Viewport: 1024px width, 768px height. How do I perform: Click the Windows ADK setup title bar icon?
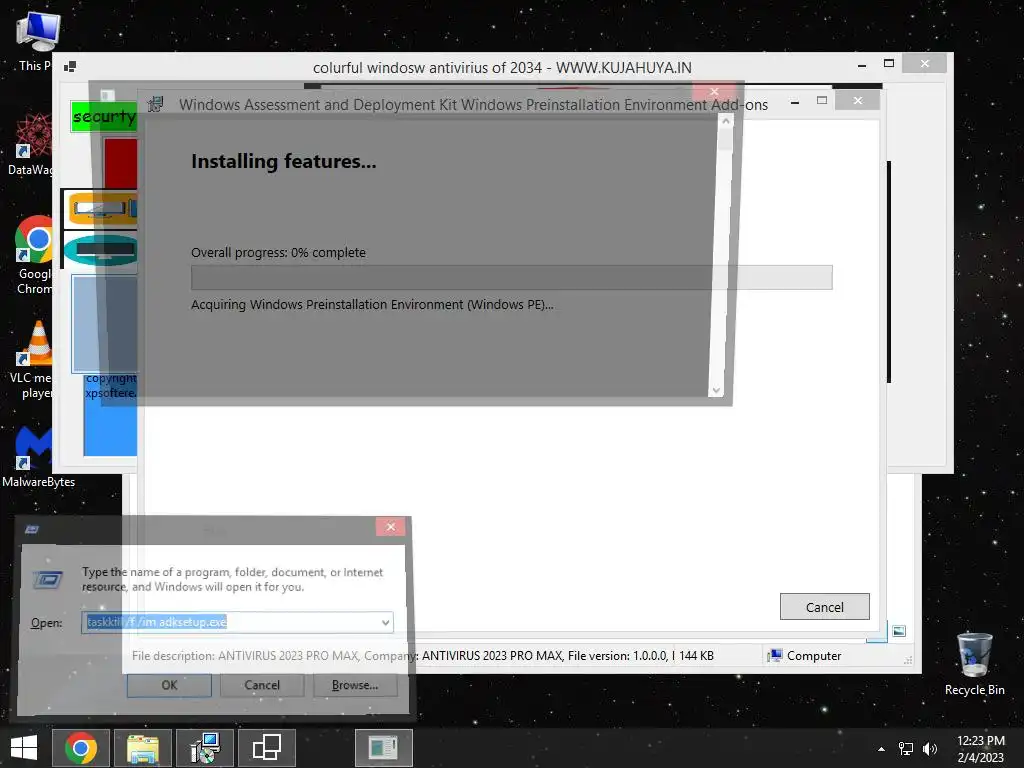155,104
